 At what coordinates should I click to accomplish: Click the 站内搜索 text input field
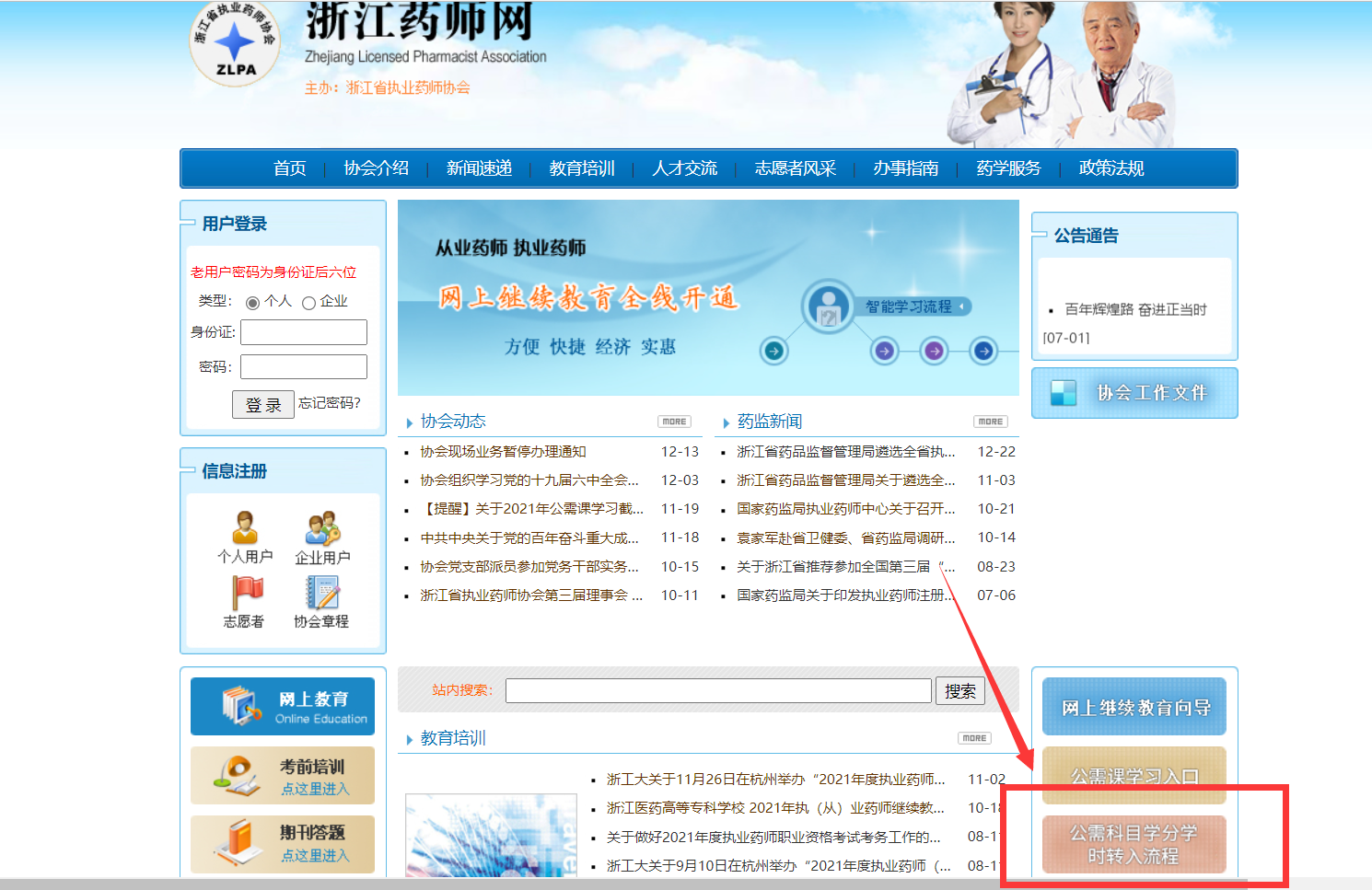[718, 691]
